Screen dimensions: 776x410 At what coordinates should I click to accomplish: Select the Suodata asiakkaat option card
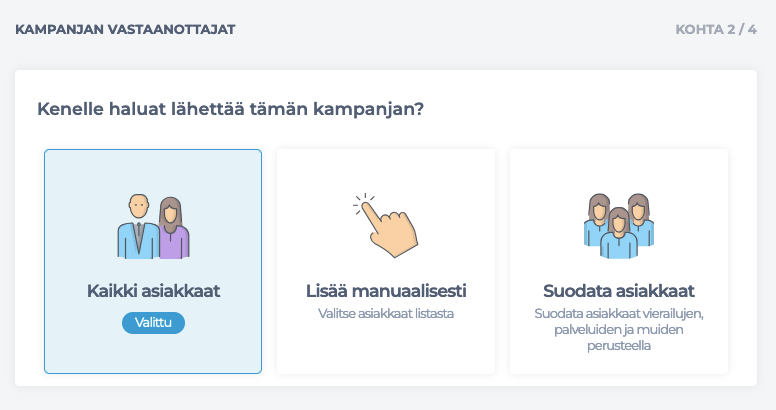pos(619,261)
